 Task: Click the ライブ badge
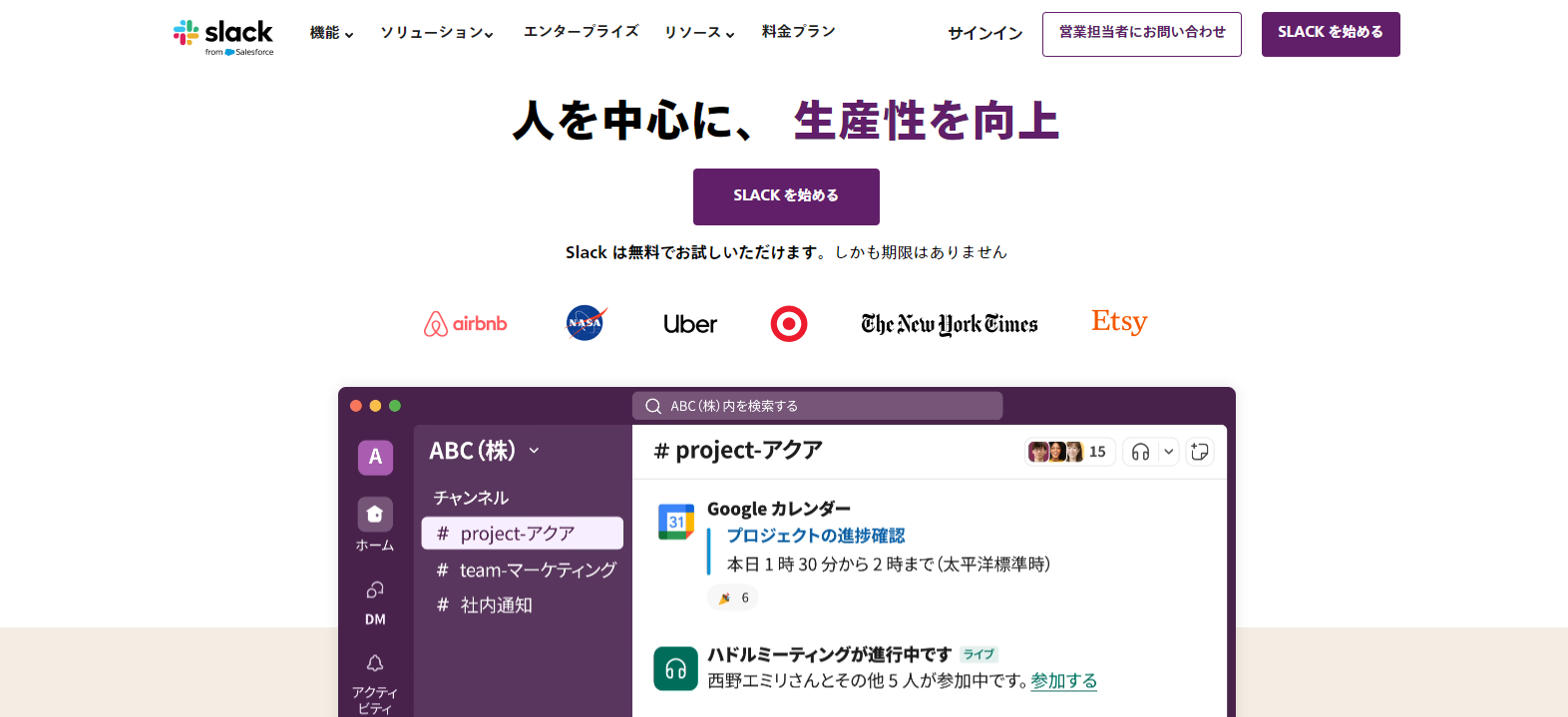pyautogui.click(x=979, y=655)
